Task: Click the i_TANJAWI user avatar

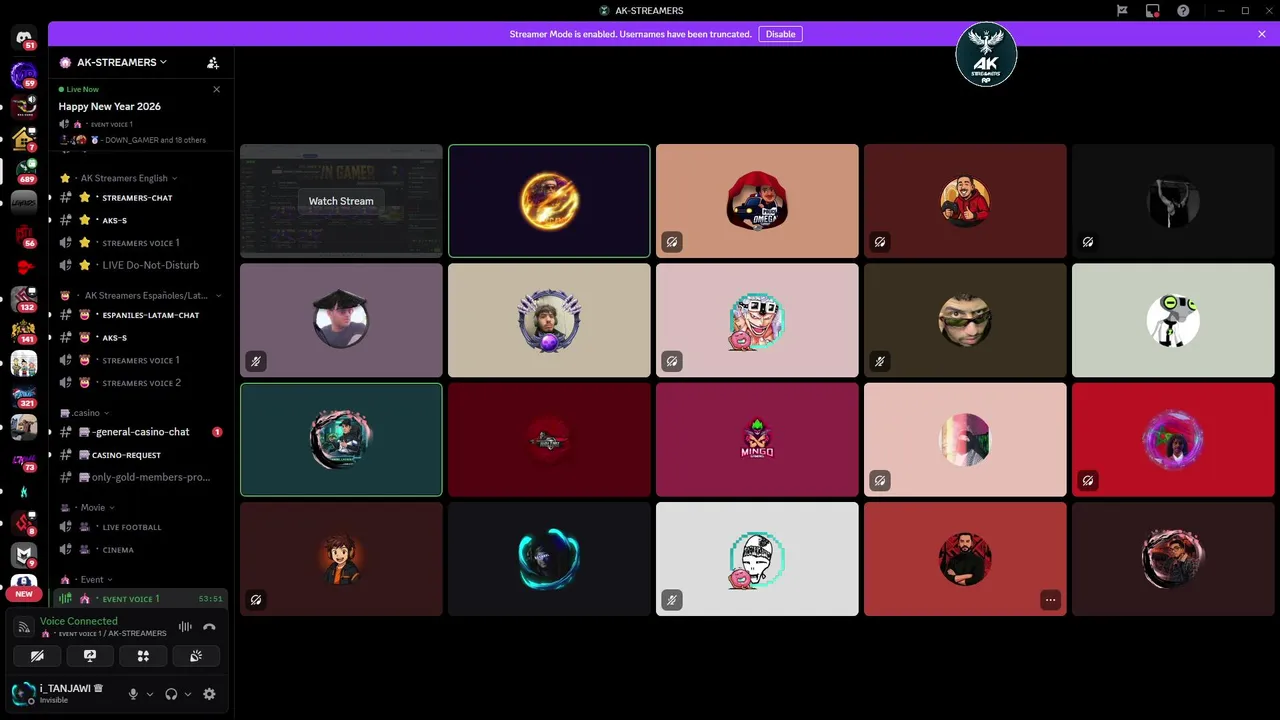Action: coord(23,693)
